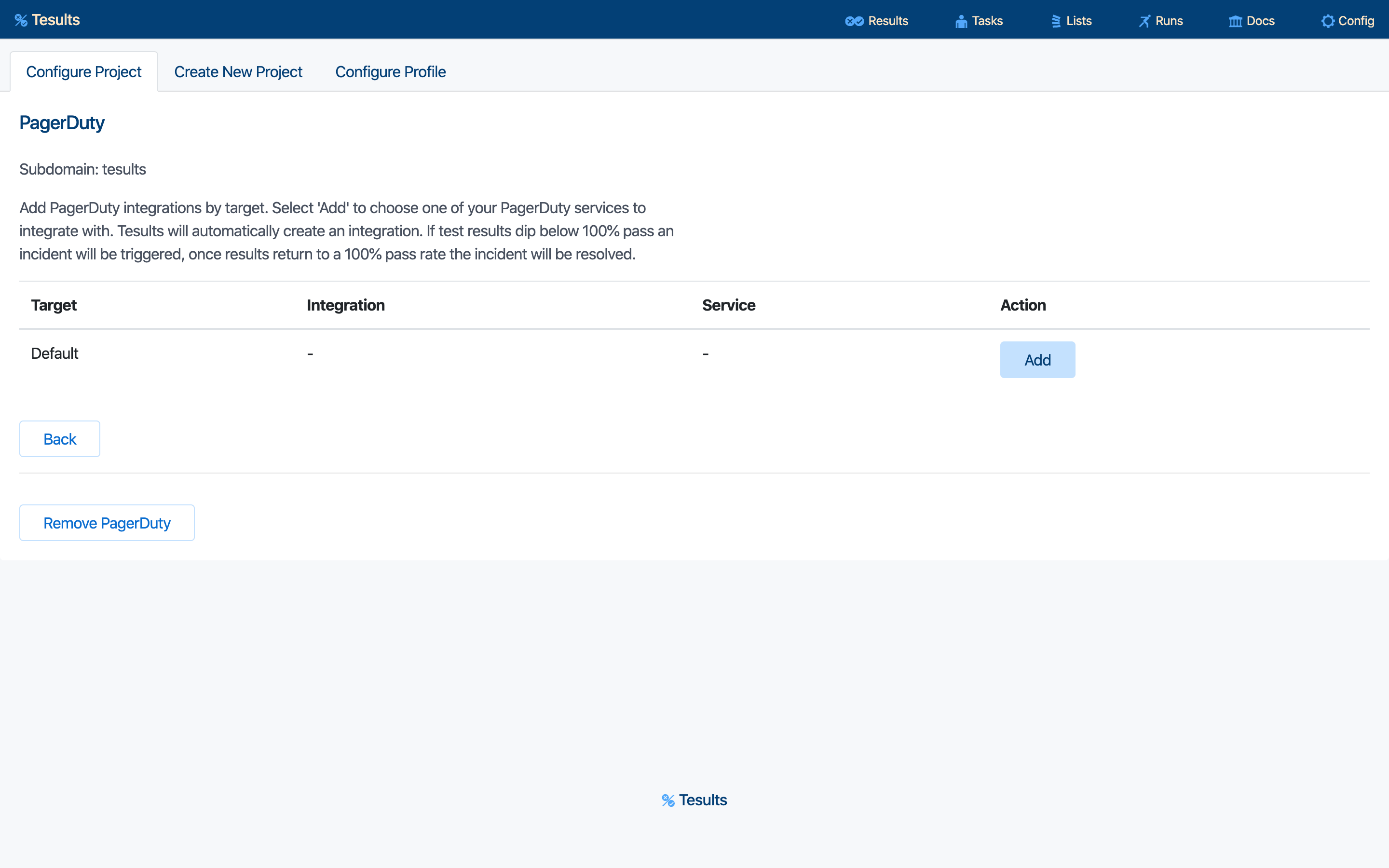
Task: Click the Tesults logo icon in header
Action: (21, 21)
